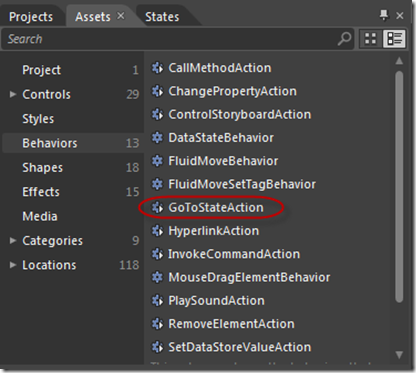Click the CallMethodAction behavior icon
The width and height of the screenshot is (416, 373).
(157, 68)
